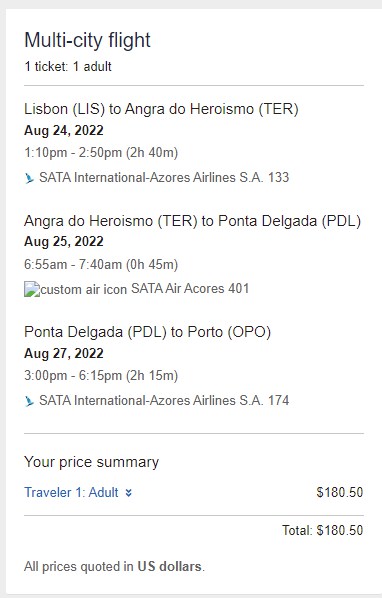Click Angra do Heroismo to Ponta Delgada route
The width and height of the screenshot is (382, 598).
click(x=193, y=221)
